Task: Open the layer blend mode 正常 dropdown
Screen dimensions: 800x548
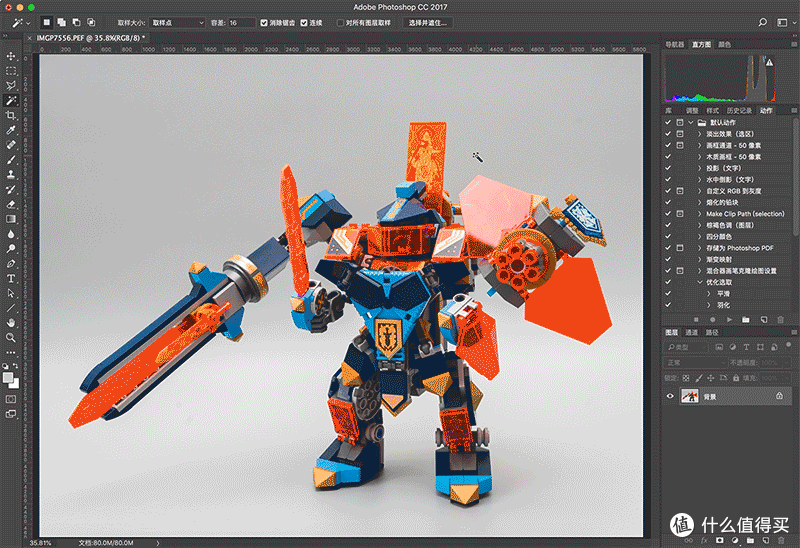Action: click(x=695, y=363)
